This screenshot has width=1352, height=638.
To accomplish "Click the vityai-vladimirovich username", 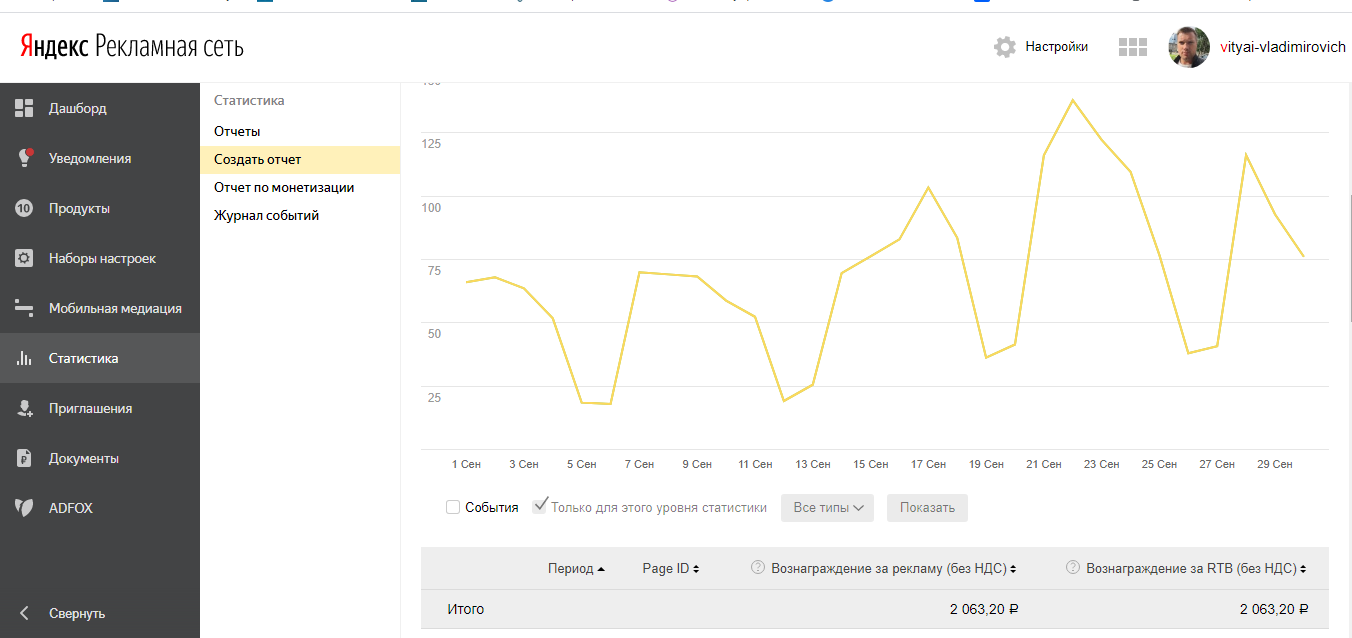I will (x=1283, y=47).
